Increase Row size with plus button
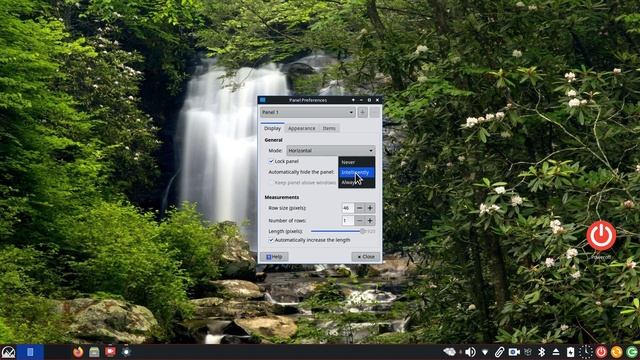 (370, 208)
